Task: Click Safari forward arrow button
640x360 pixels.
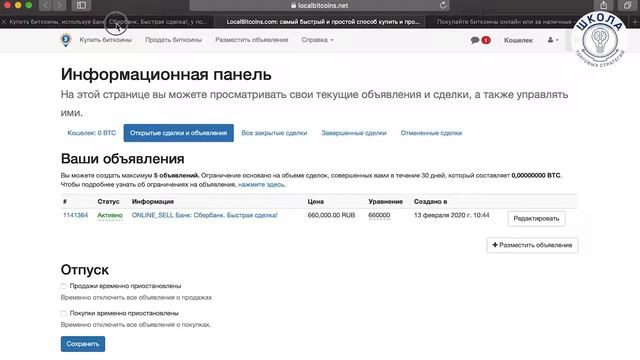Action: (x=59, y=5)
